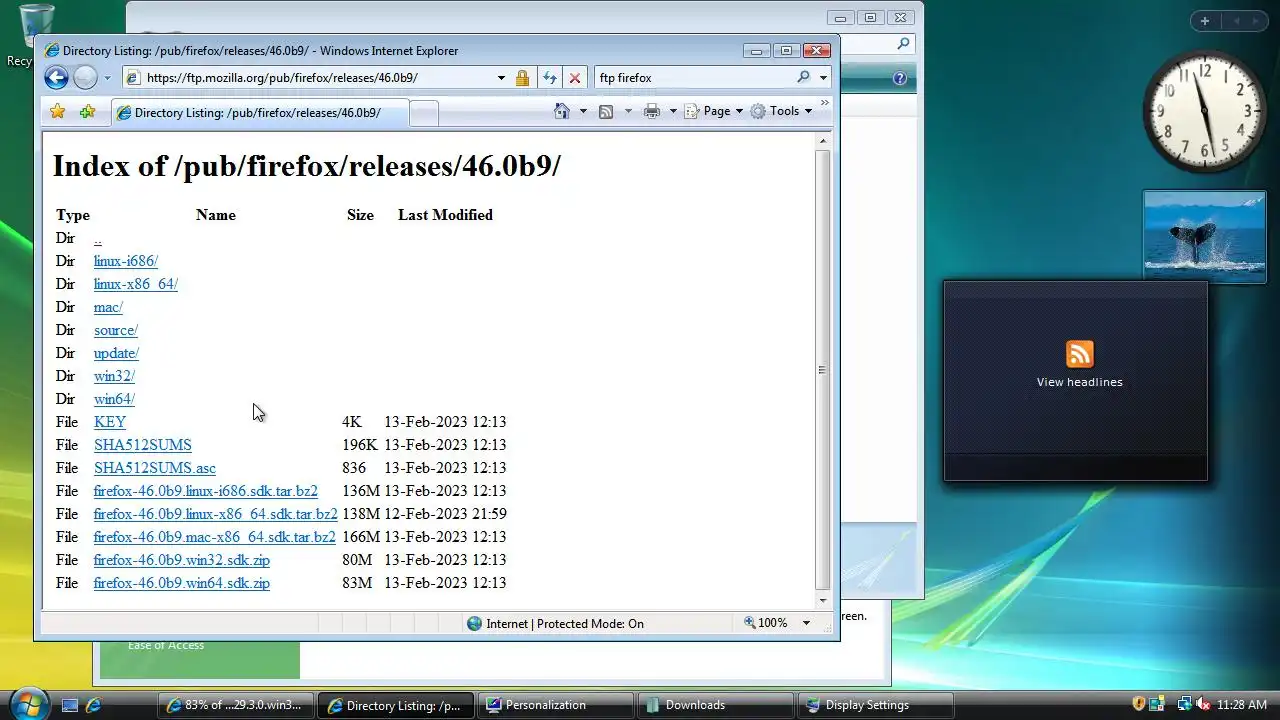Open the parent directory '..' link
The width and height of the screenshot is (1280, 720).
point(97,238)
